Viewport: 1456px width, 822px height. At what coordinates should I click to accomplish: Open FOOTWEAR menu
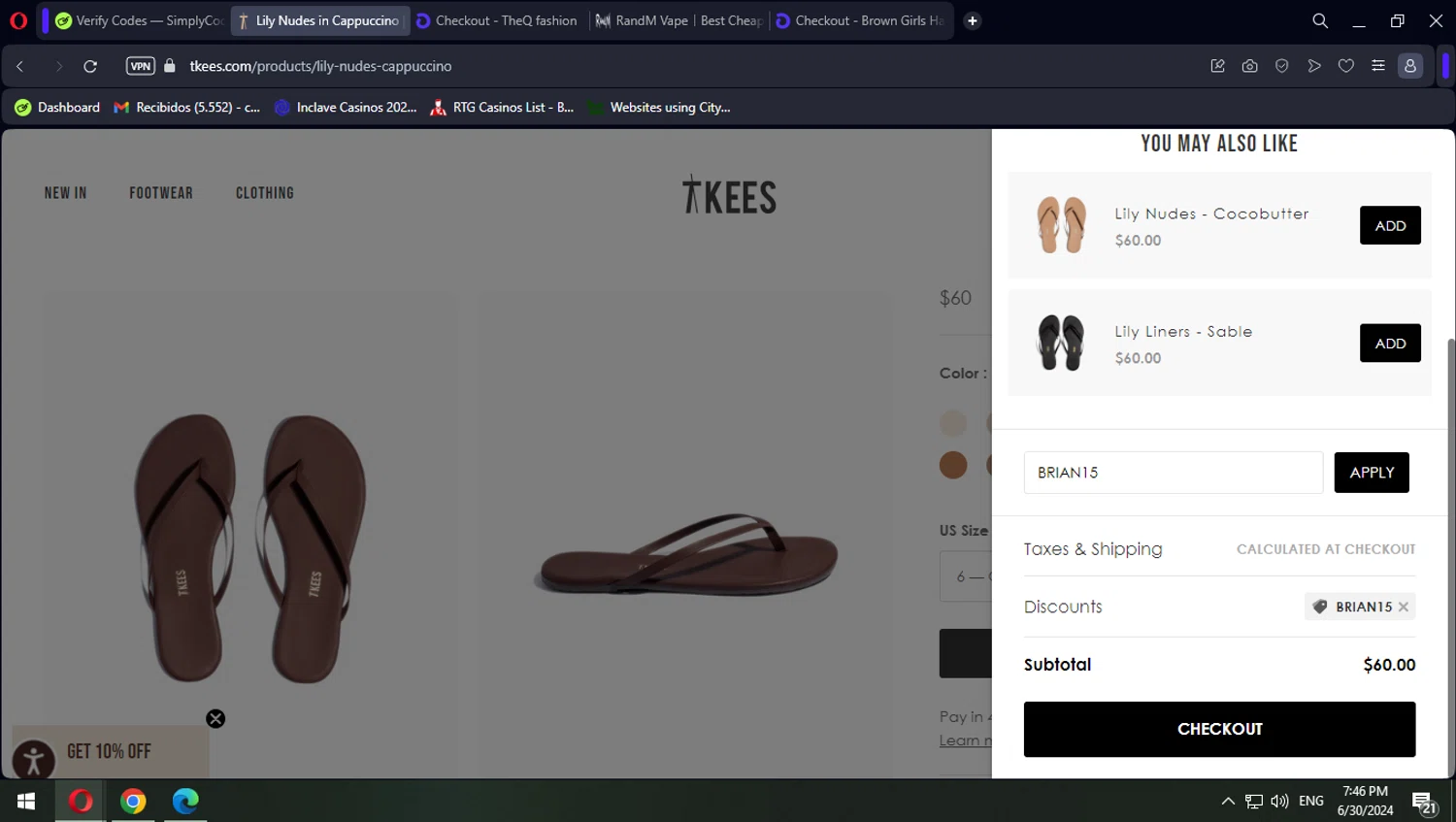[x=161, y=193]
